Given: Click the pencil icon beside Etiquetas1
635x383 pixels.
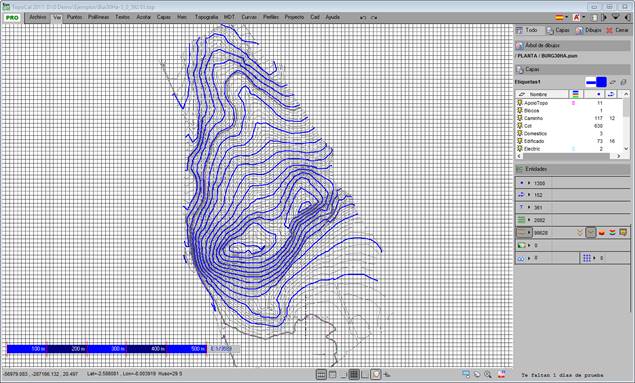Looking at the screenshot, I should pos(612,82).
